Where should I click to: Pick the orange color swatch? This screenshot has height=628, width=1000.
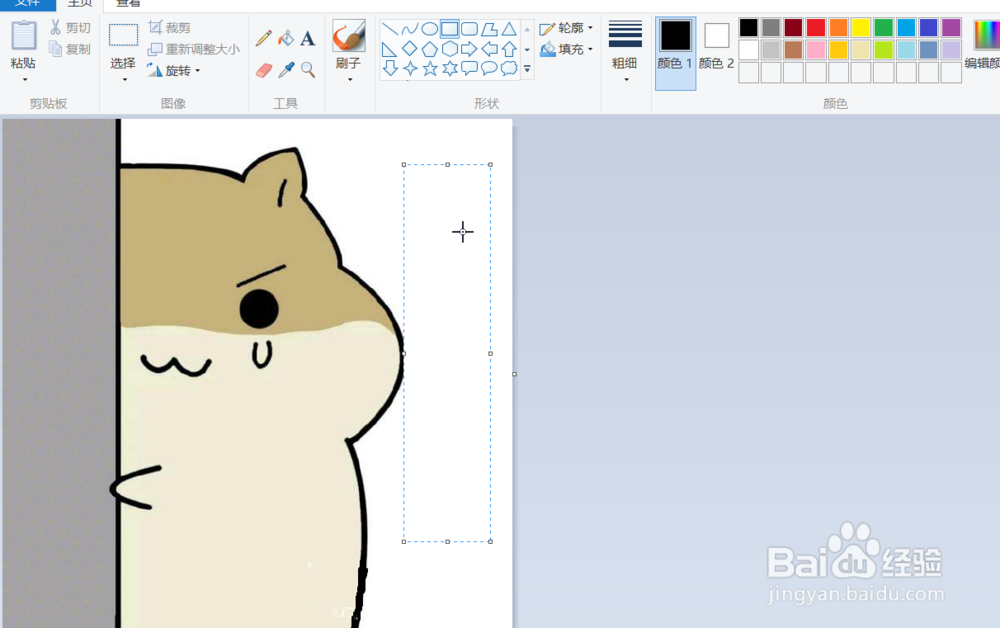coord(839,27)
